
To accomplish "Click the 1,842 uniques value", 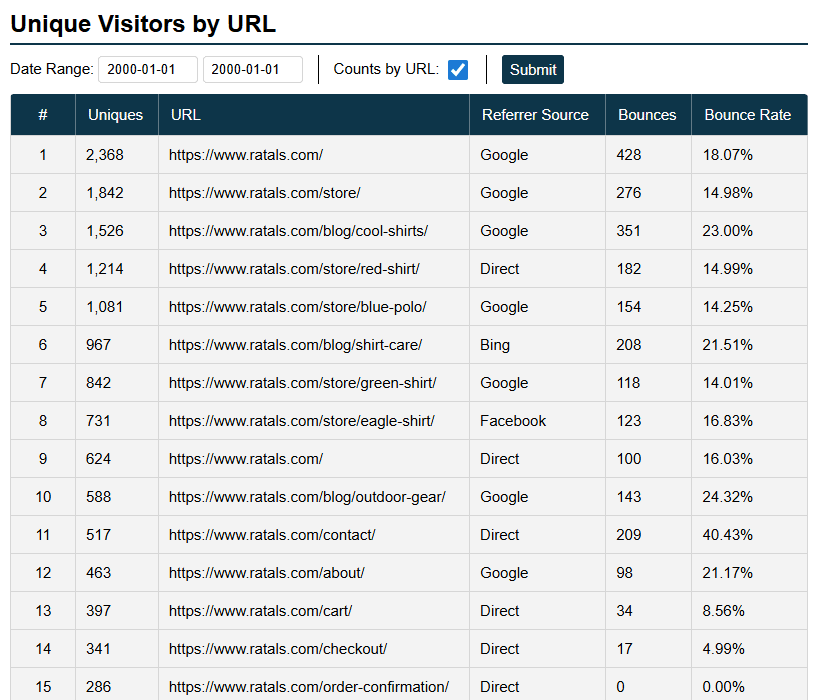I will pyautogui.click(x=105, y=193).
